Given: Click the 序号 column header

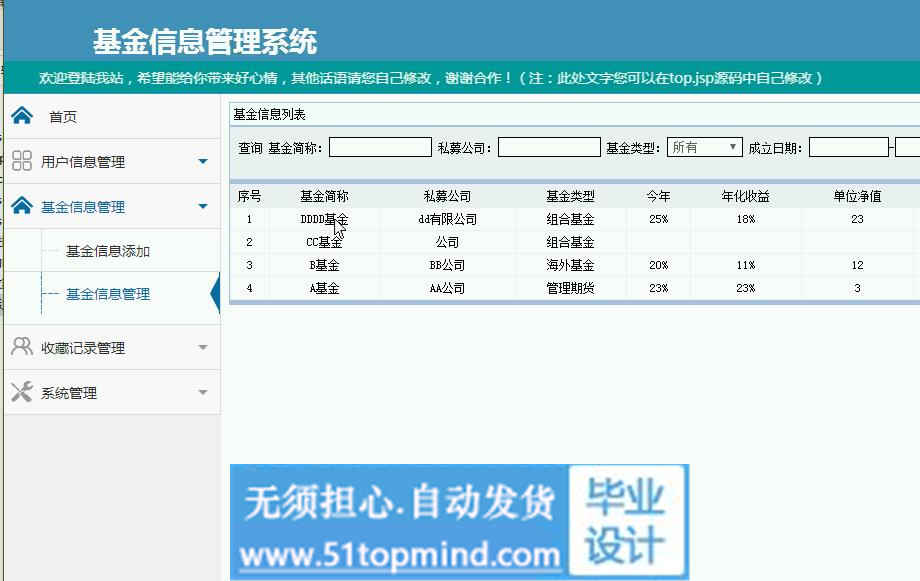Looking at the screenshot, I should 249,196.
